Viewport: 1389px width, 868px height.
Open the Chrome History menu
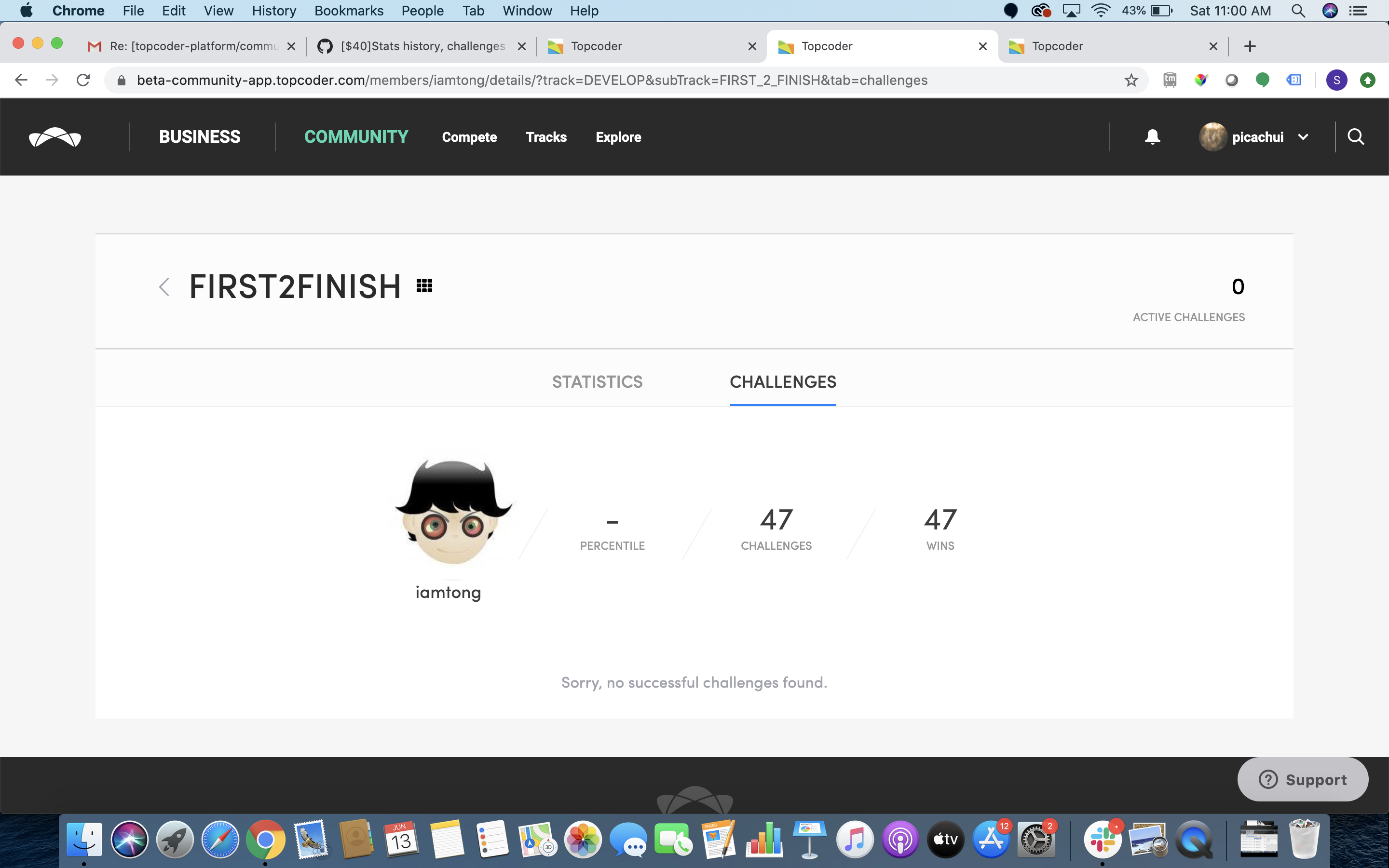[x=274, y=11]
